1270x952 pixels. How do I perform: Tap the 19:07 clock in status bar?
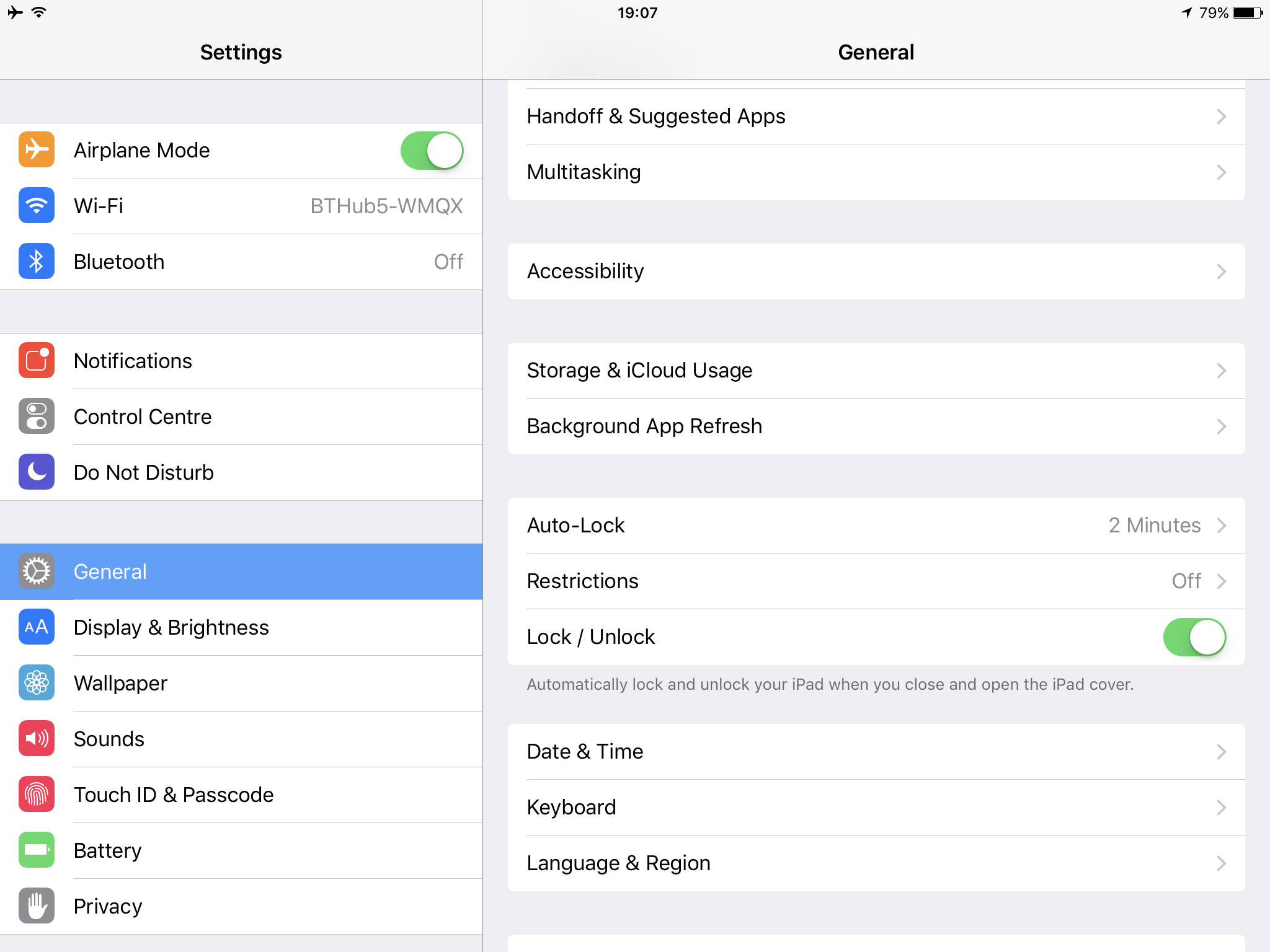pyautogui.click(x=637, y=12)
